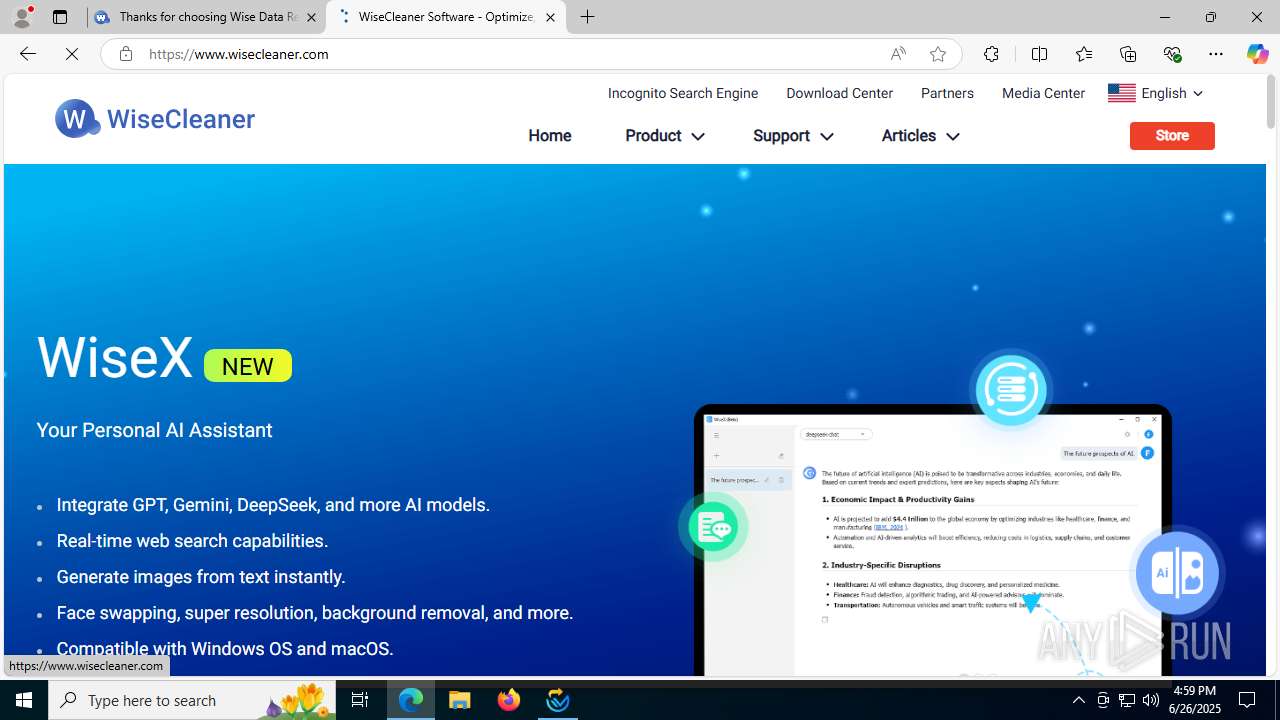Open a new tab with plus

pos(588,17)
